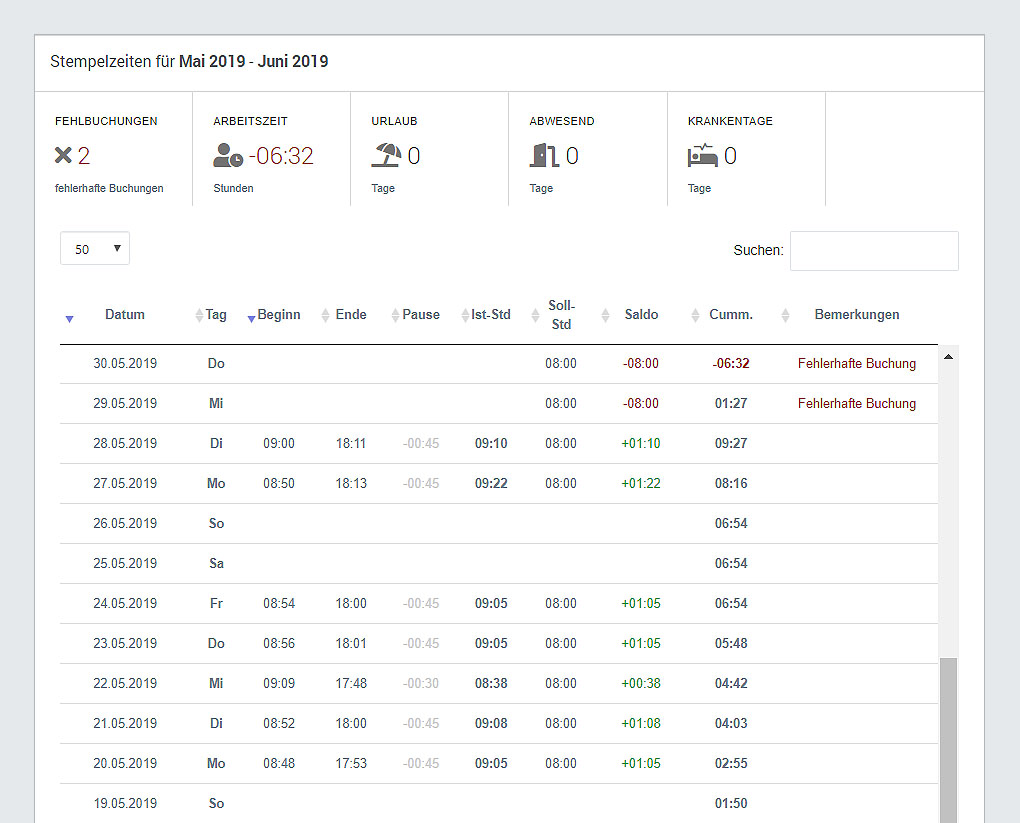This screenshot has height=823, width=1020.
Task: Sort table by Datum column
Action: [125, 315]
